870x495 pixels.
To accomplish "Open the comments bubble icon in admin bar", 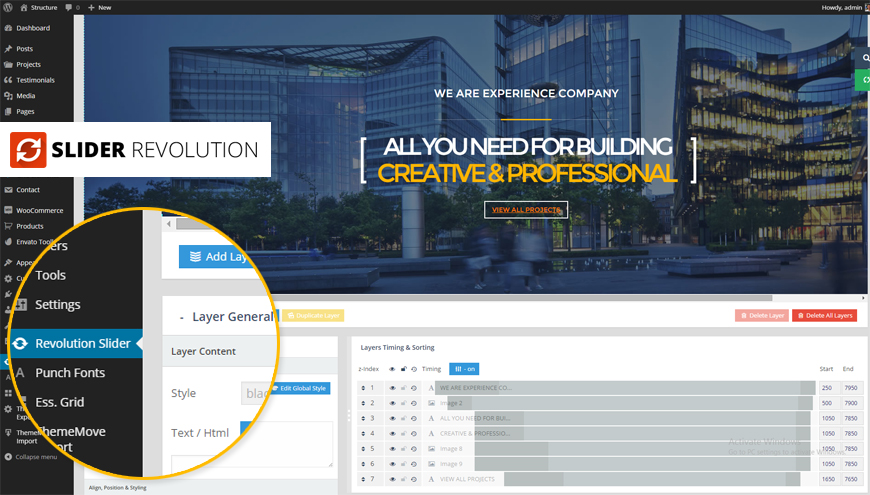I will coord(68,7).
